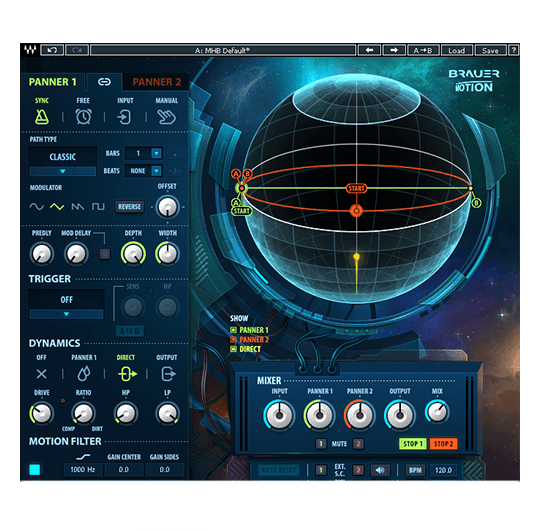Click the Mixer Output knob

(x=400, y=415)
